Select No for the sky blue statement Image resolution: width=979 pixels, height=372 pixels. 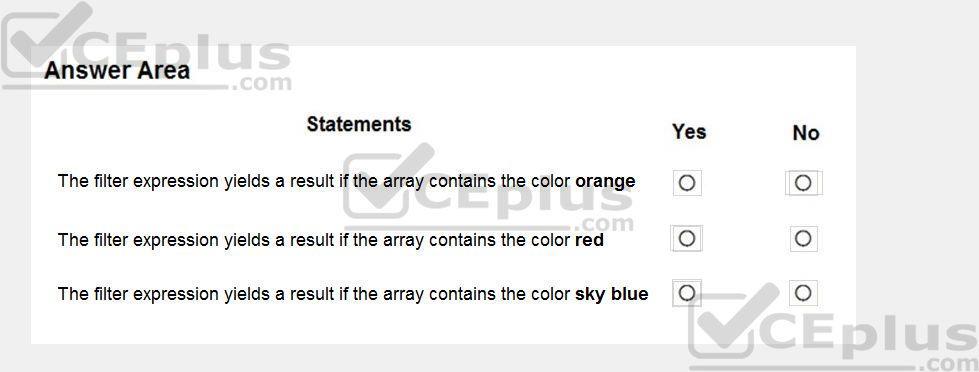click(x=804, y=293)
